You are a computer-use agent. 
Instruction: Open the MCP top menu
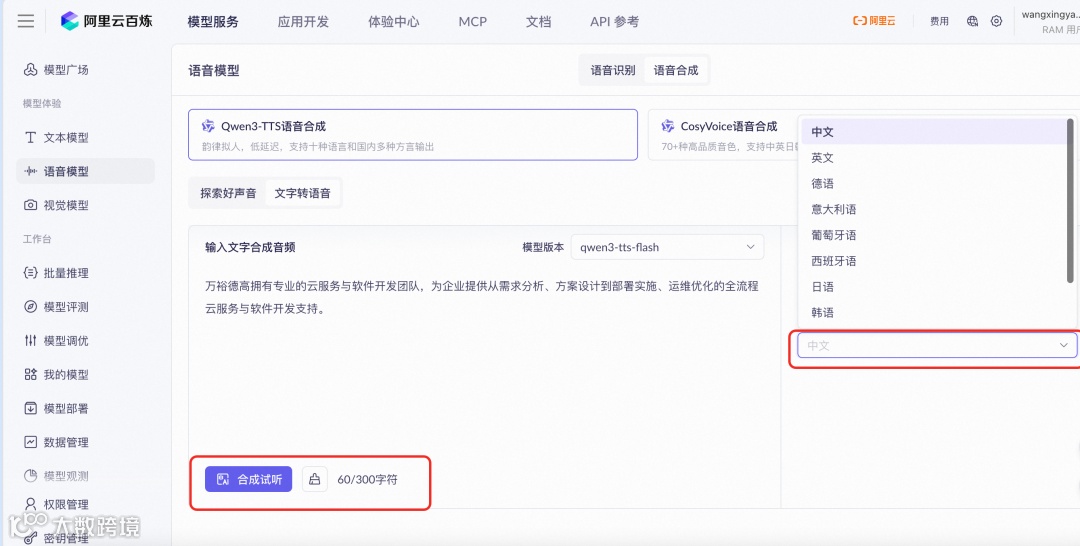472,21
